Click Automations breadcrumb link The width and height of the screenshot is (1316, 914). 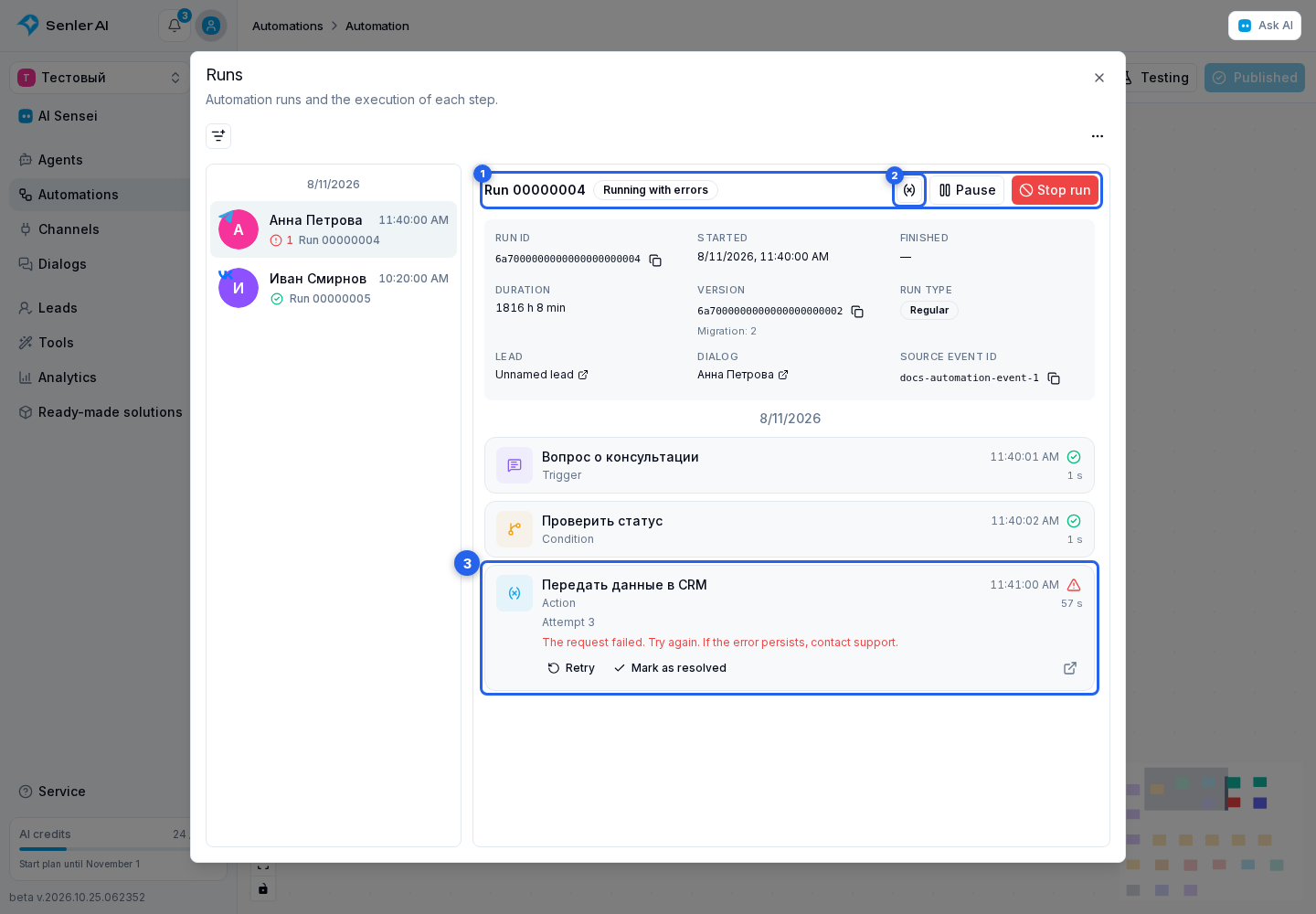coord(288,26)
